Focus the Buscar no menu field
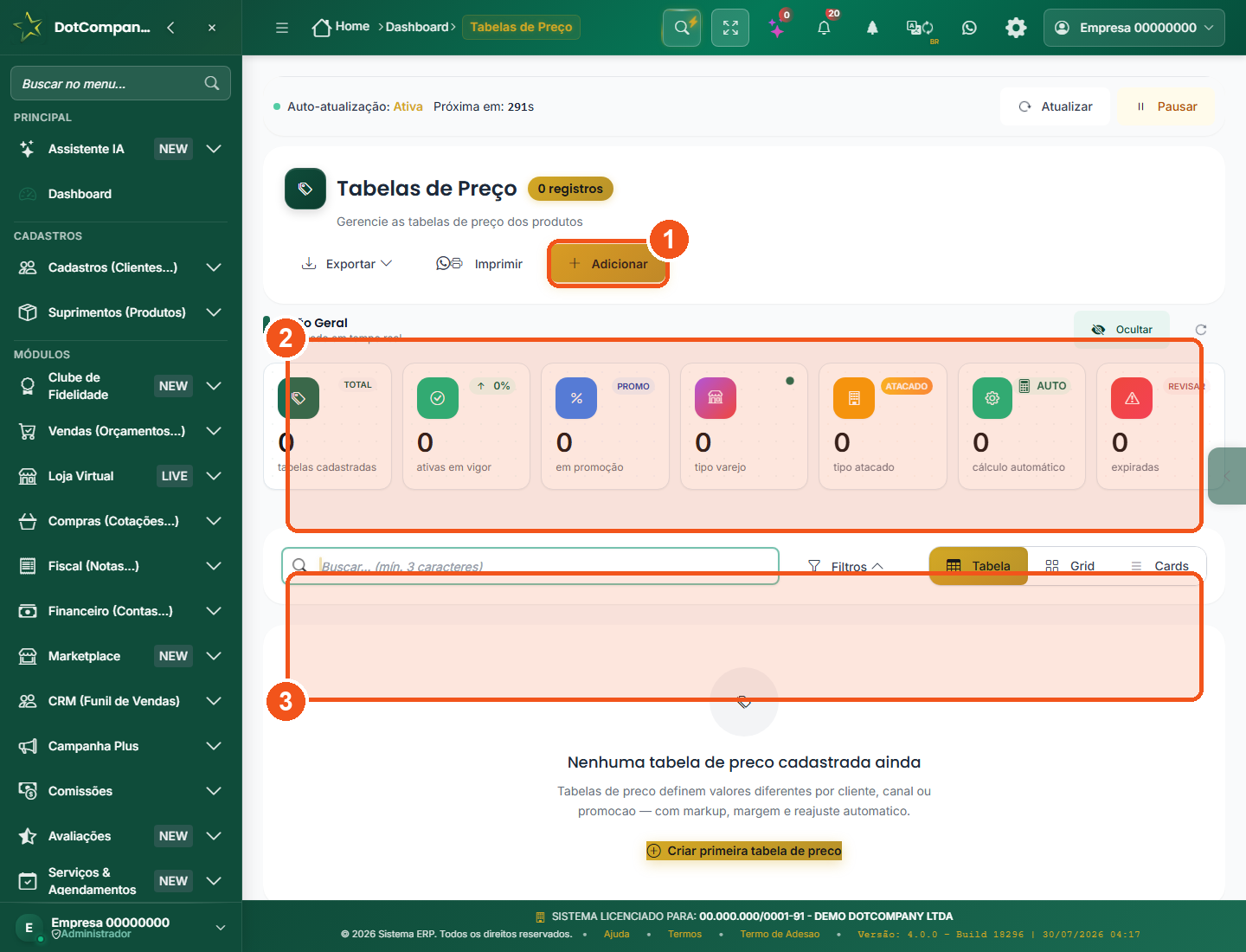 [120, 83]
